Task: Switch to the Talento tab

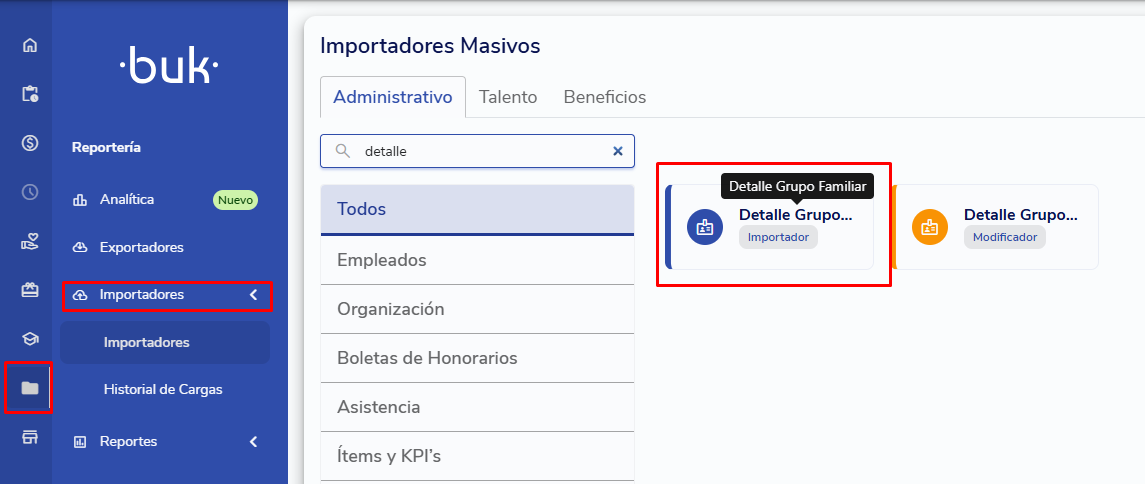Action: (508, 97)
